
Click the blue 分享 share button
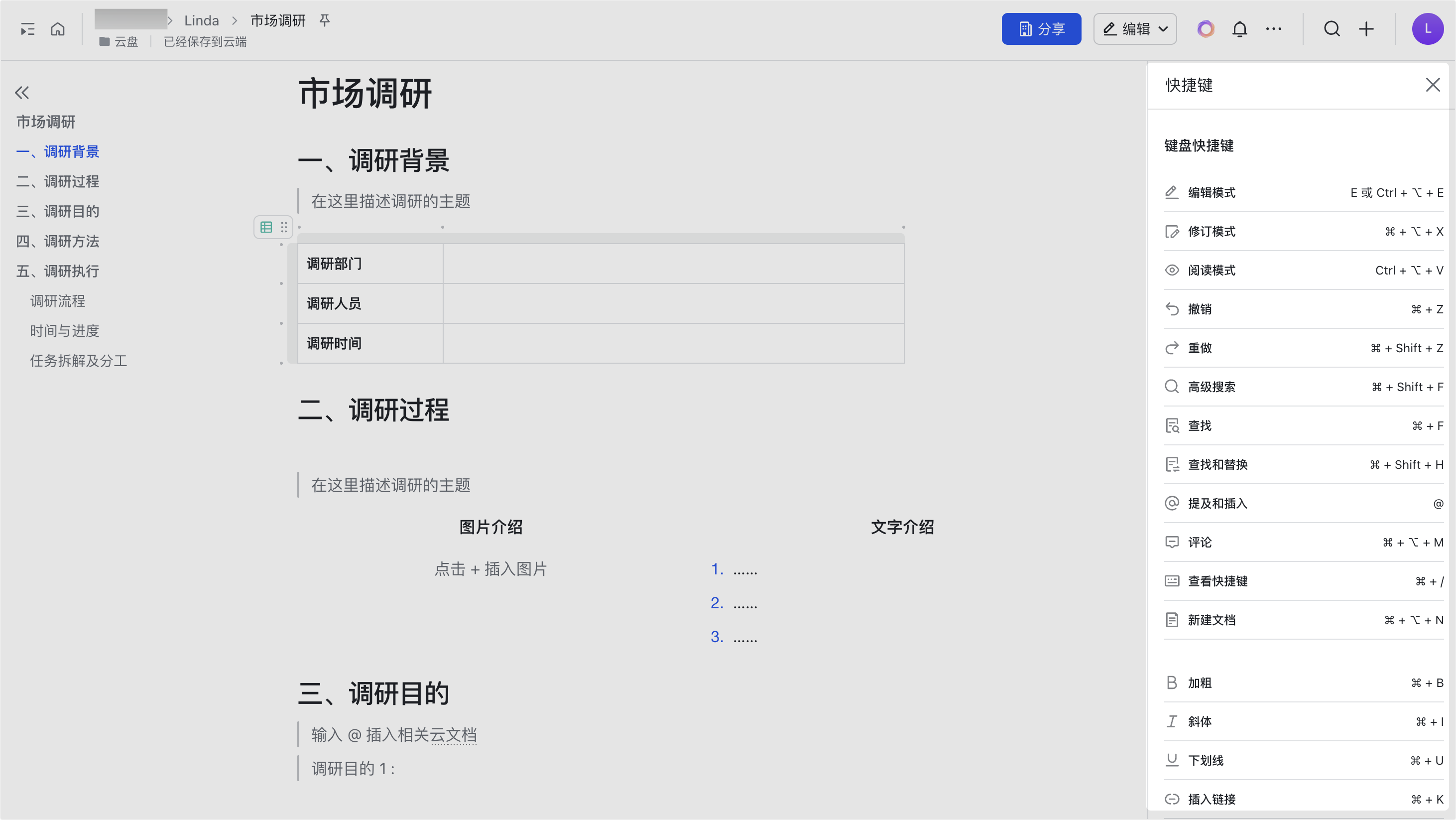(x=1041, y=28)
